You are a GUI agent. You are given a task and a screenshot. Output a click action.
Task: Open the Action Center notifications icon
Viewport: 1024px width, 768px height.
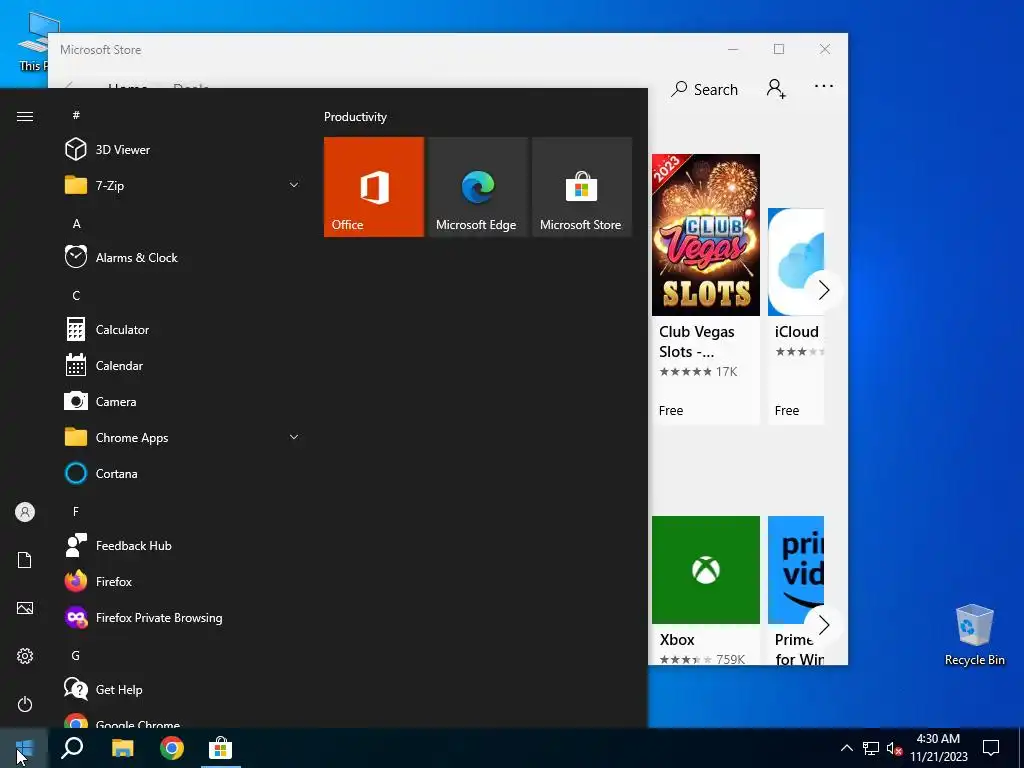pyautogui.click(x=991, y=748)
